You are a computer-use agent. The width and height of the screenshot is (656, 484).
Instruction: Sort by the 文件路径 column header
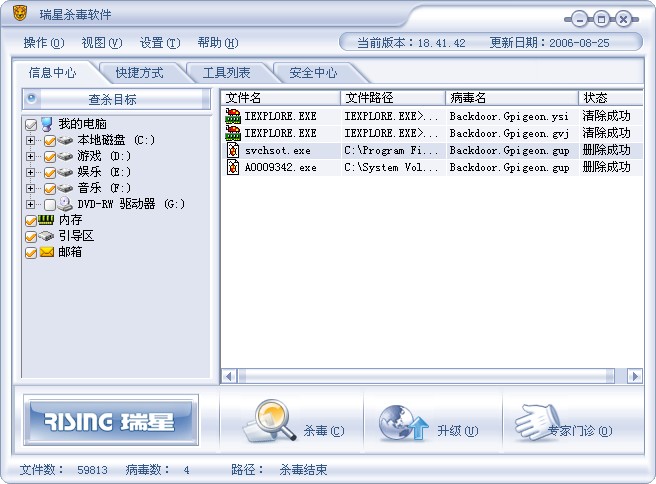393,98
